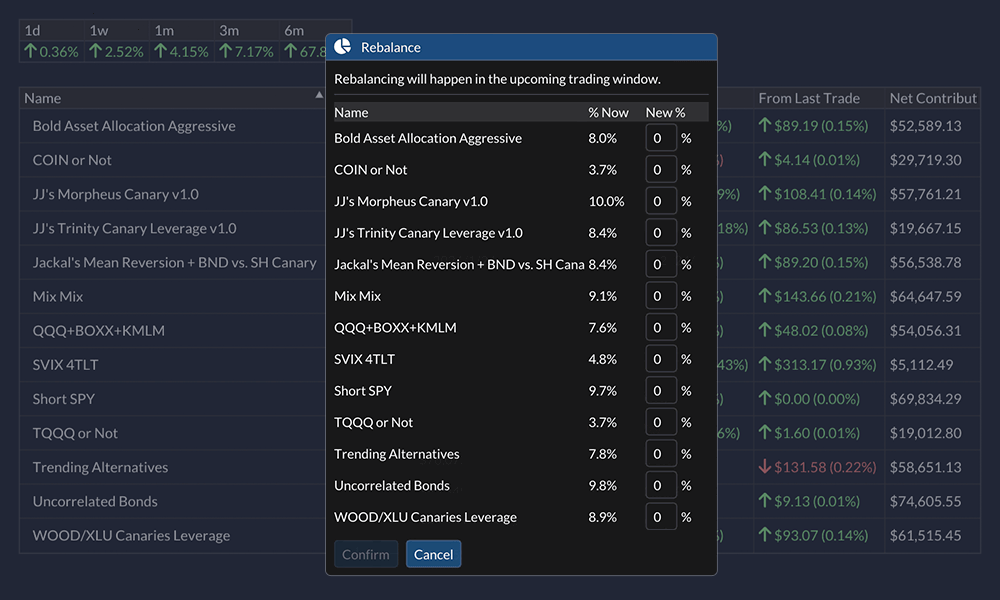Click net contribution $5,112.49
Image resolution: width=1000 pixels, height=600 pixels.
pyautogui.click(x=922, y=365)
